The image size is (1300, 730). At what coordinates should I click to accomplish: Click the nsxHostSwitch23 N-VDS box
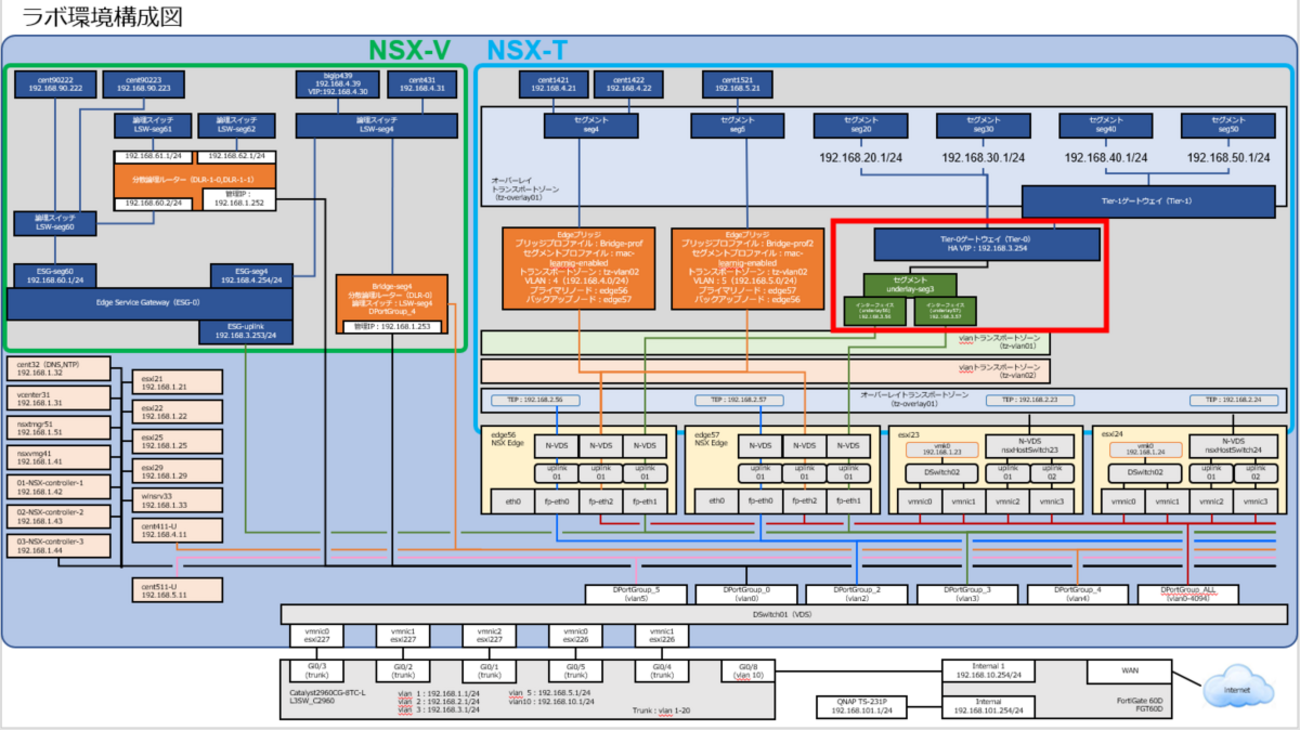point(1029,445)
